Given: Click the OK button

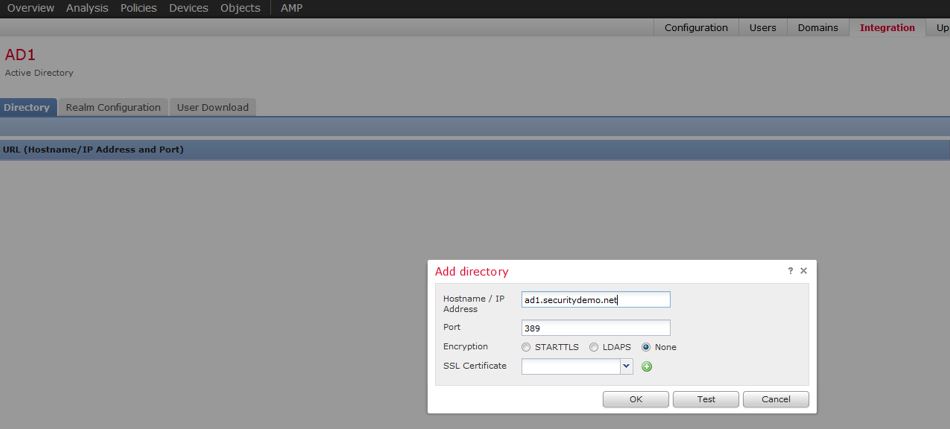Looking at the screenshot, I should pyautogui.click(x=636, y=399).
